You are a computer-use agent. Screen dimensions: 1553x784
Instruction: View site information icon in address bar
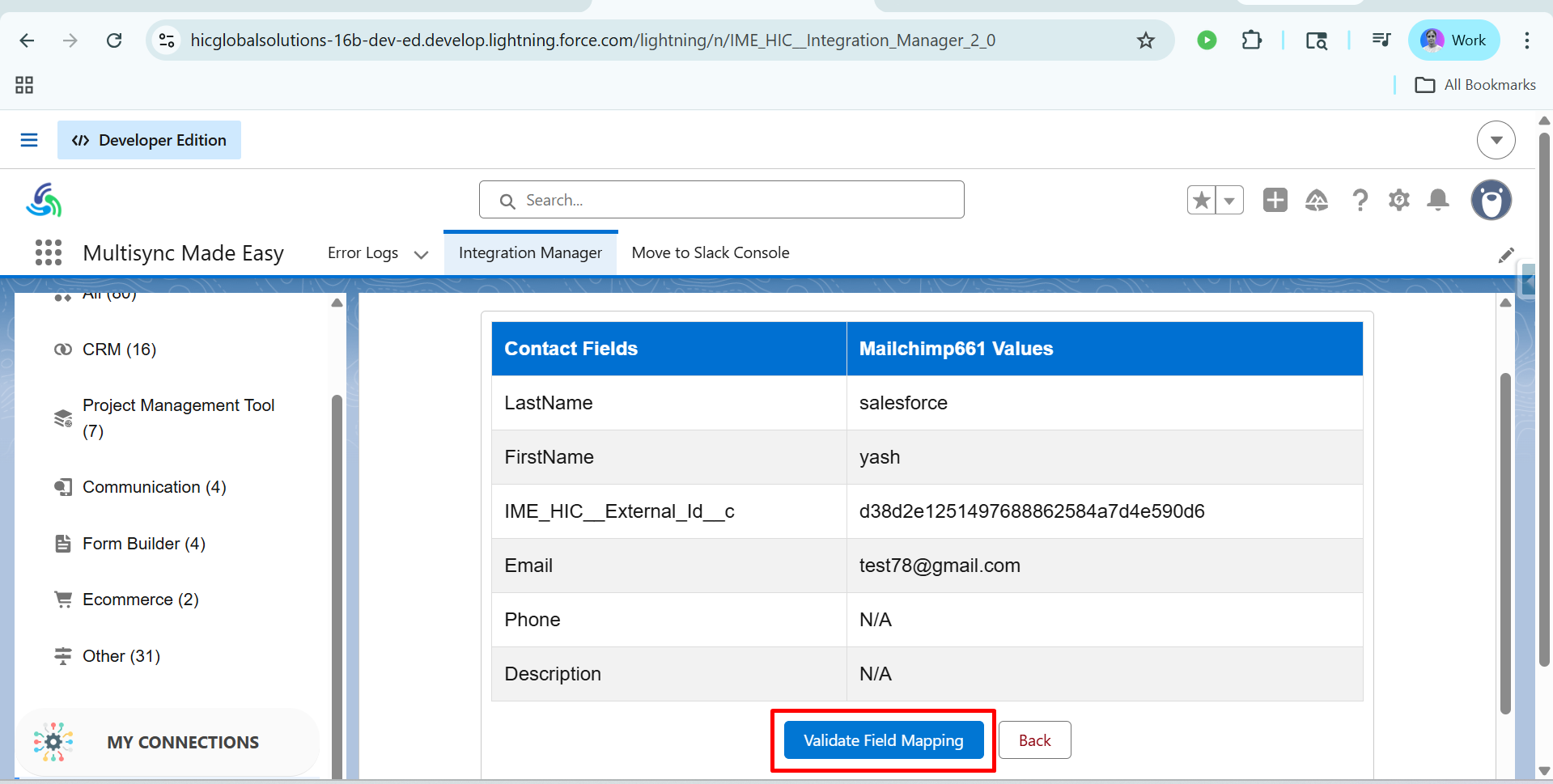pos(167,40)
